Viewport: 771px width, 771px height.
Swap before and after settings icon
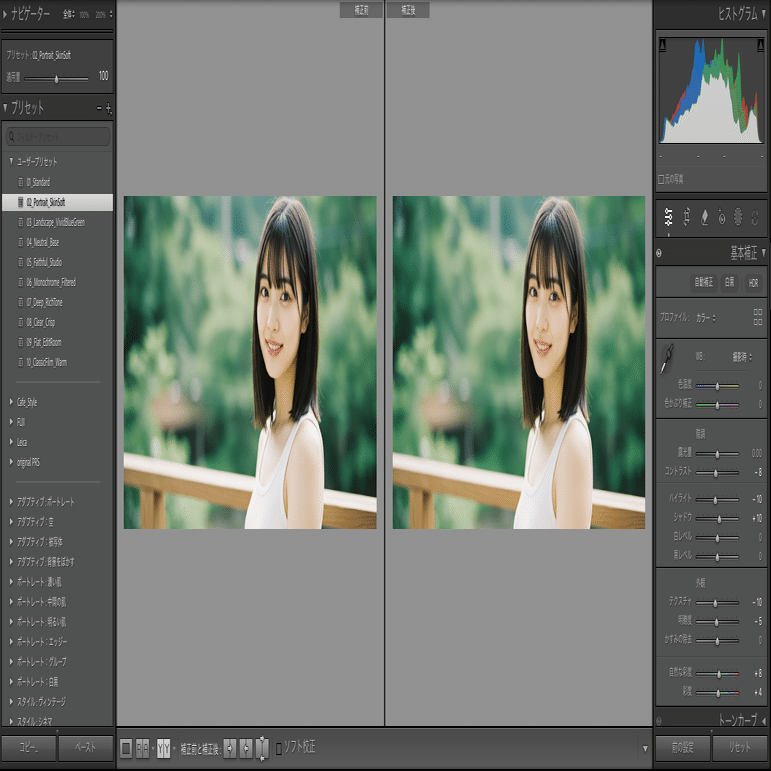[x=263, y=748]
